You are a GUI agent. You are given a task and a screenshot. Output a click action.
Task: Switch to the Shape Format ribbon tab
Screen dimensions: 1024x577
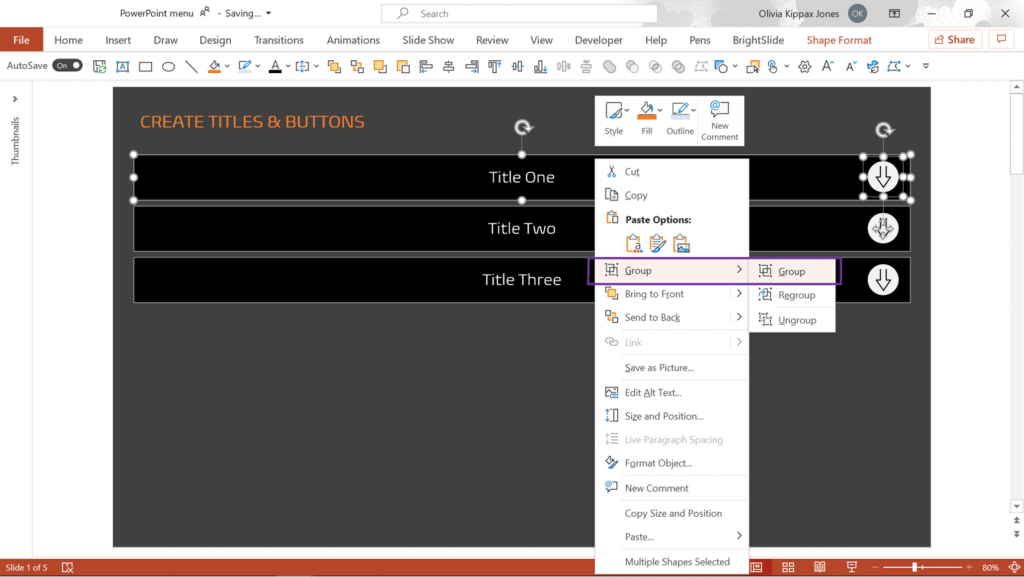(x=838, y=40)
